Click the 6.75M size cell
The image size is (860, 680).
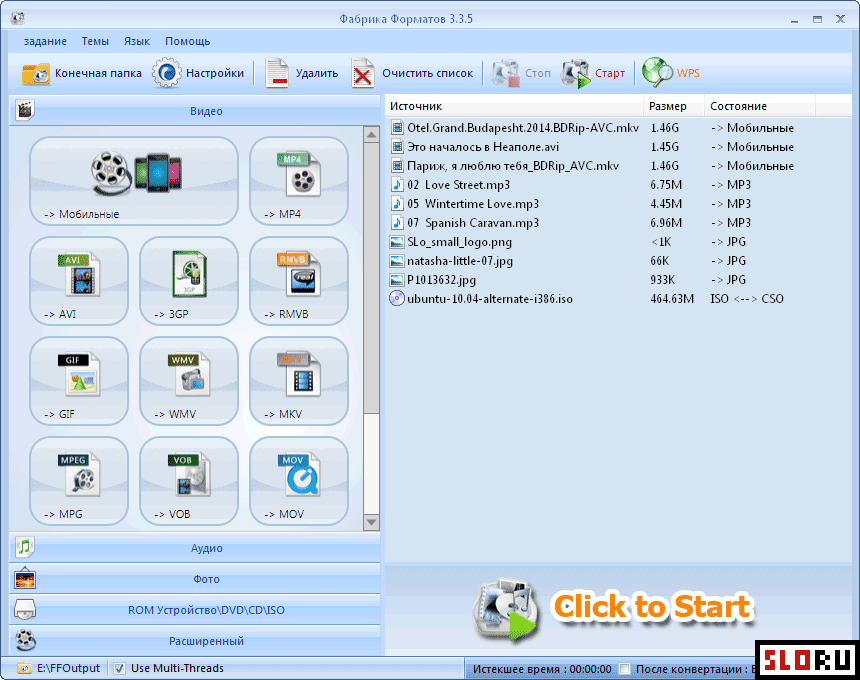666,185
